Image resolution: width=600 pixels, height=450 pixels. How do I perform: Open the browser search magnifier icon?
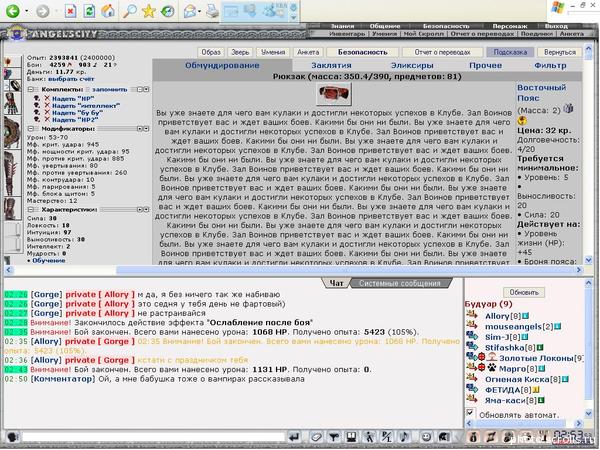[x=129, y=11]
